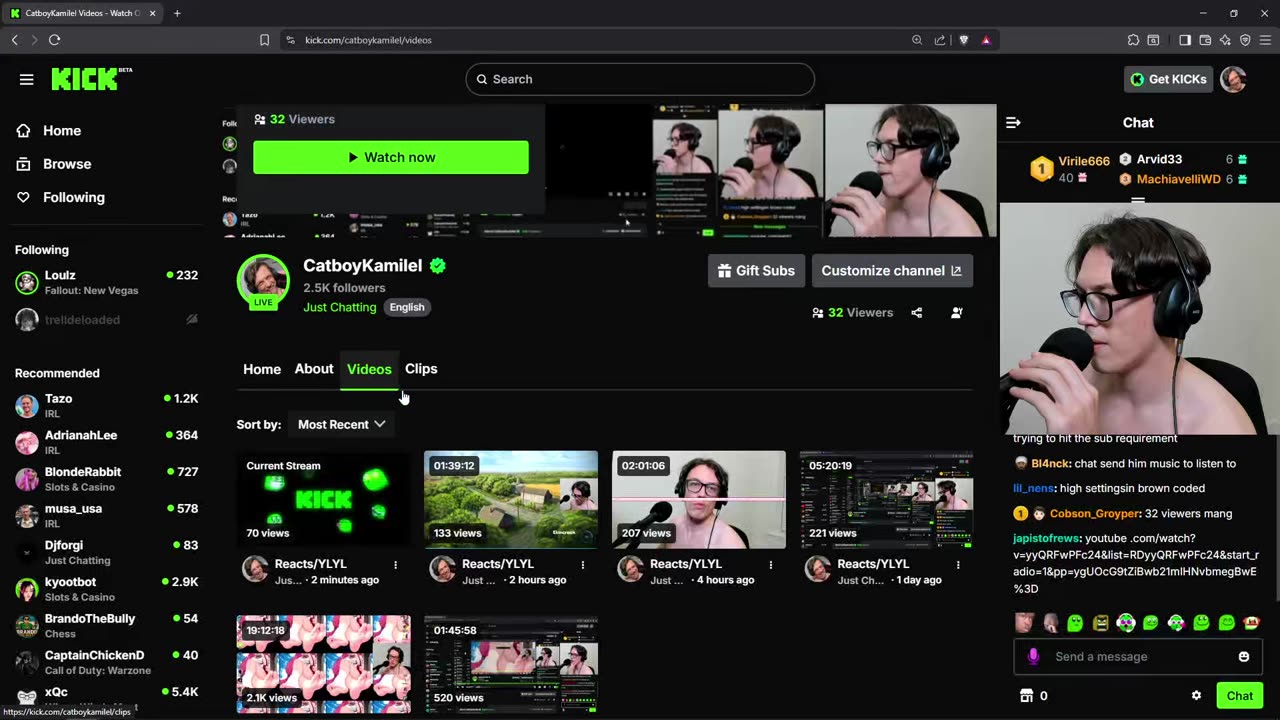Open options for the 2 hours ago video
This screenshot has width=1280, height=720.
[x=583, y=565]
